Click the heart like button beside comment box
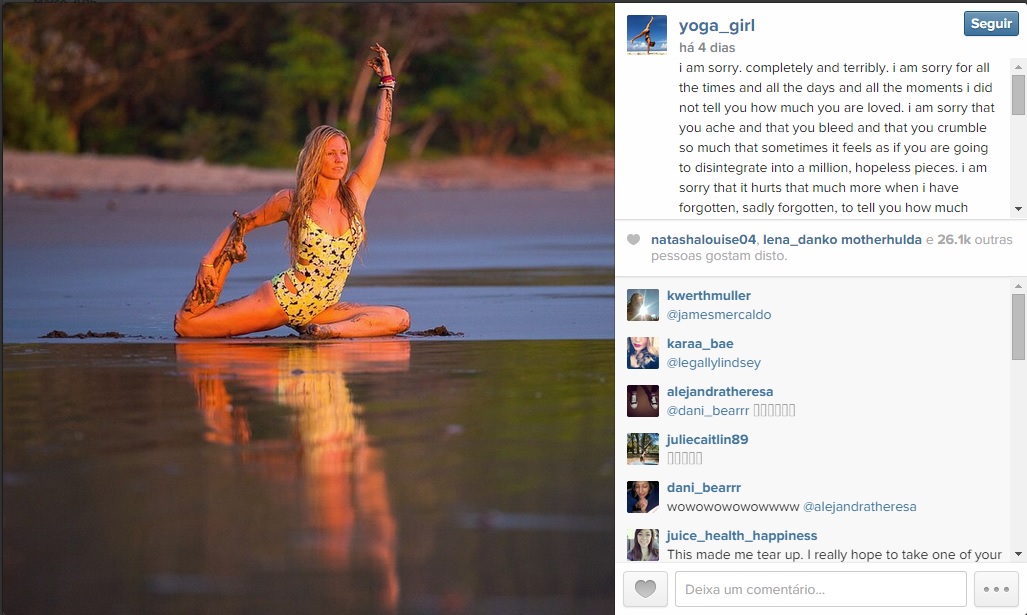 [645, 589]
